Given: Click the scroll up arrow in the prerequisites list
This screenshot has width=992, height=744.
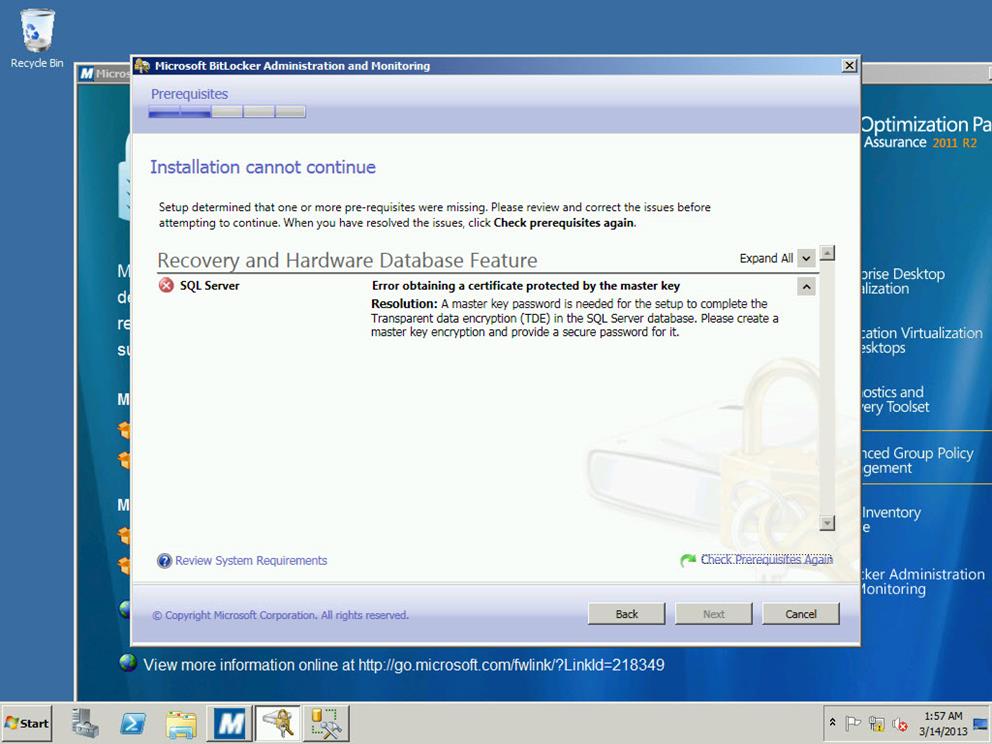Looking at the screenshot, I should (x=827, y=253).
